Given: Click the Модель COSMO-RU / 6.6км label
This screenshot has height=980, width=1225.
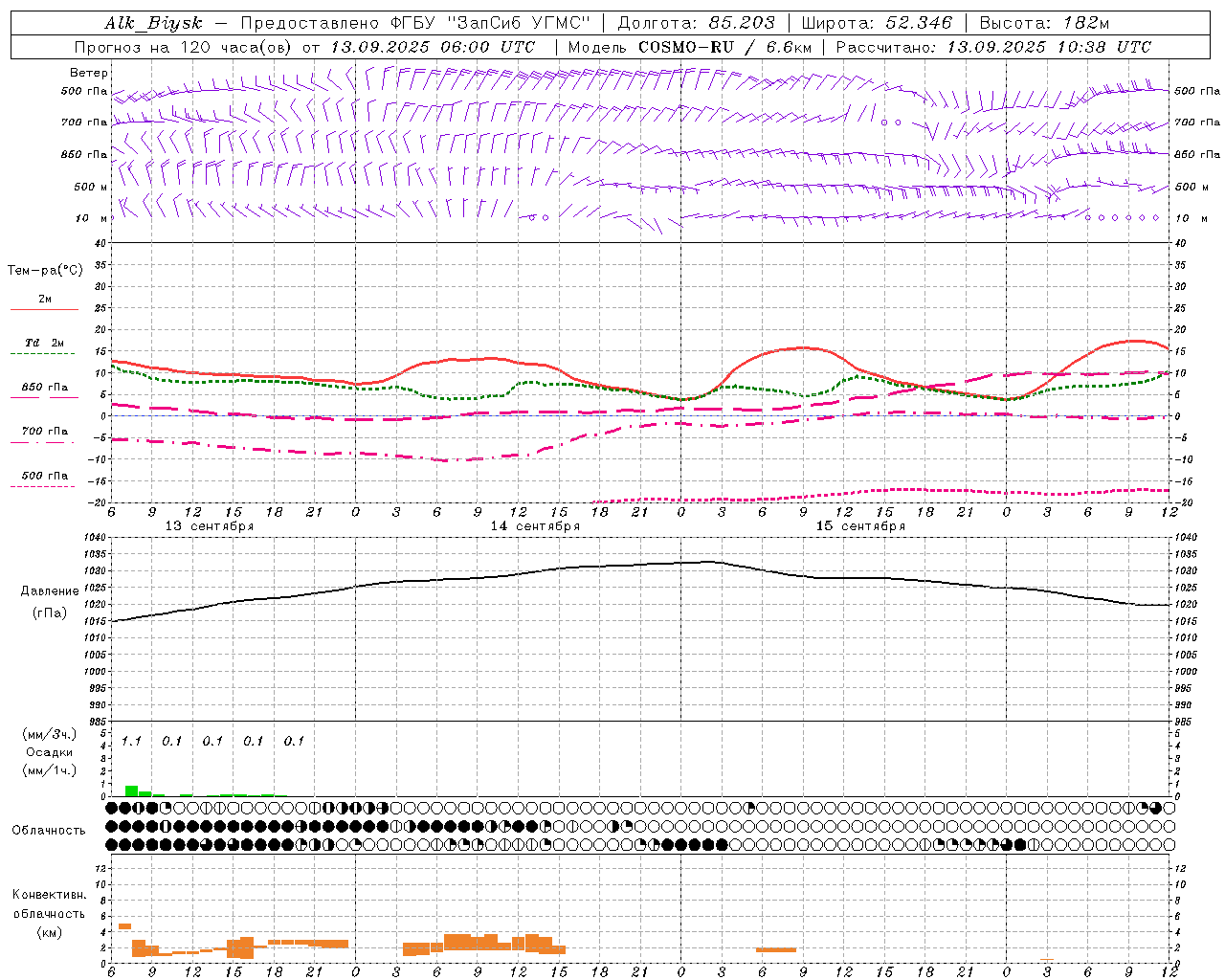Looking at the screenshot, I should click(x=690, y=47).
